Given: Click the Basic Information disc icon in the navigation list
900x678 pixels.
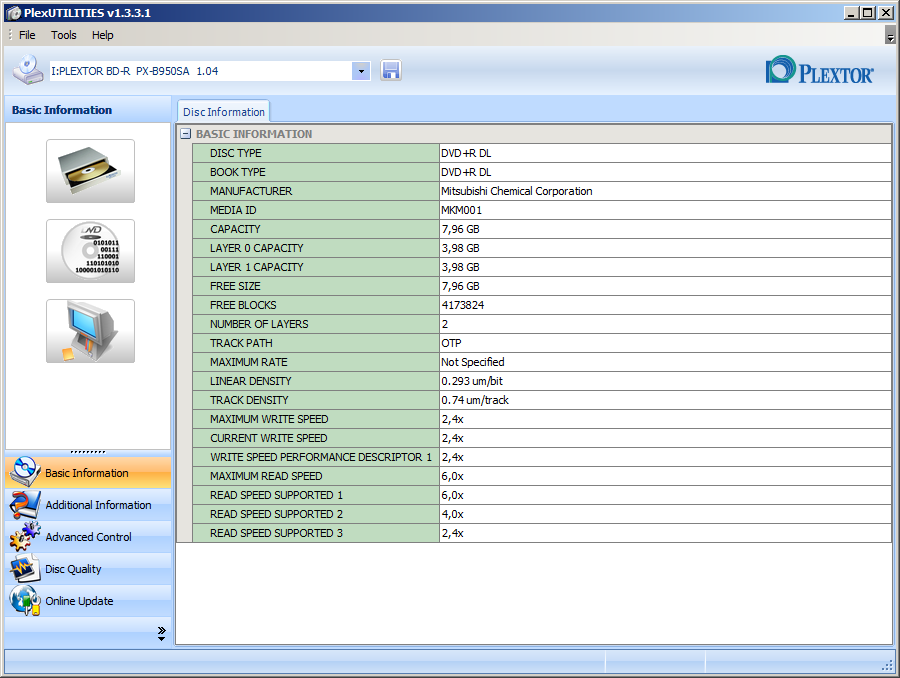Looking at the screenshot, I should pyautogui.click(x=25, y=472).
